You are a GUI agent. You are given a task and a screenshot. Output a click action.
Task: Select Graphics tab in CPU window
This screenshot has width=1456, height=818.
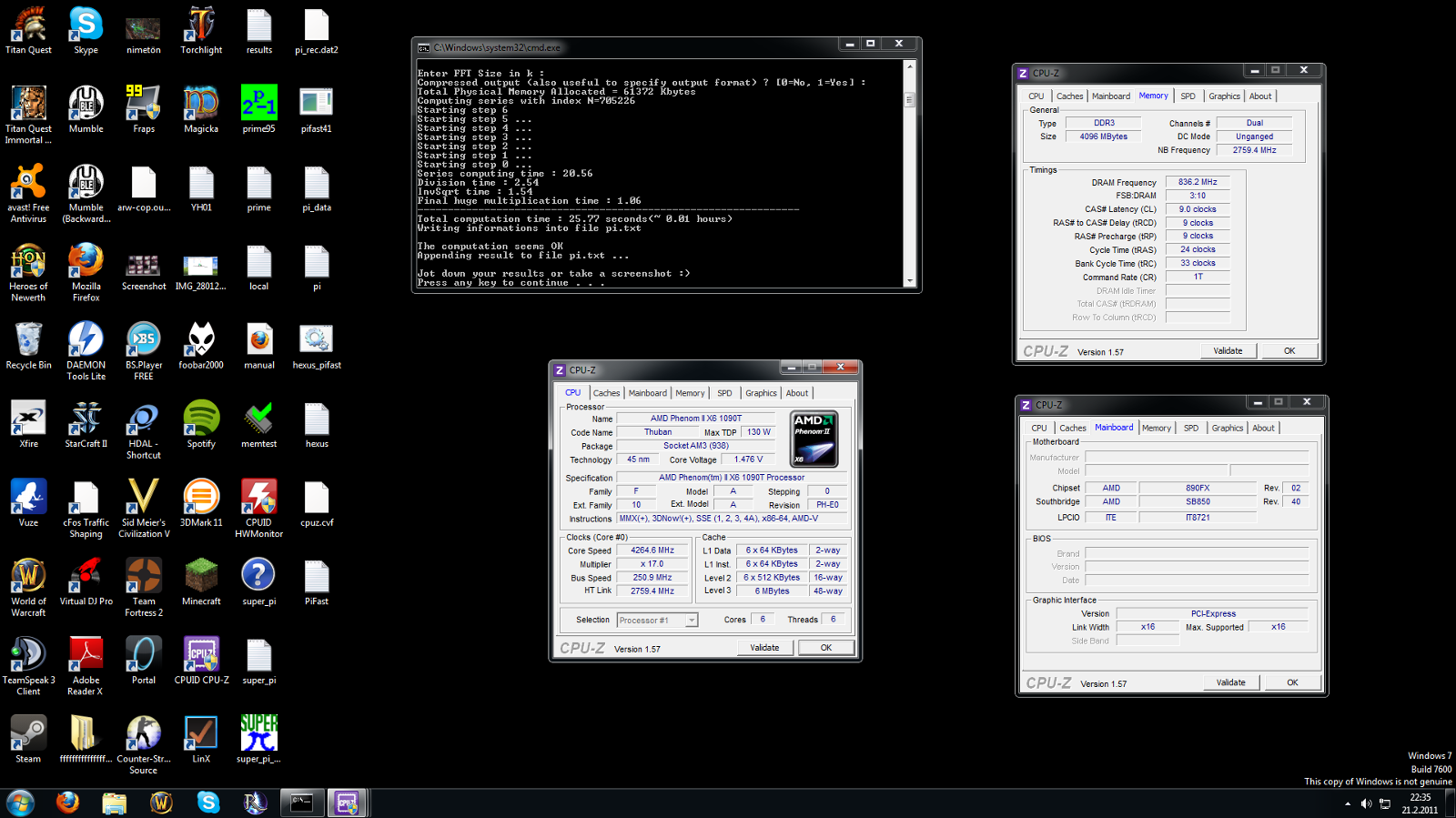pyautogui.click(x=761, y=393)
